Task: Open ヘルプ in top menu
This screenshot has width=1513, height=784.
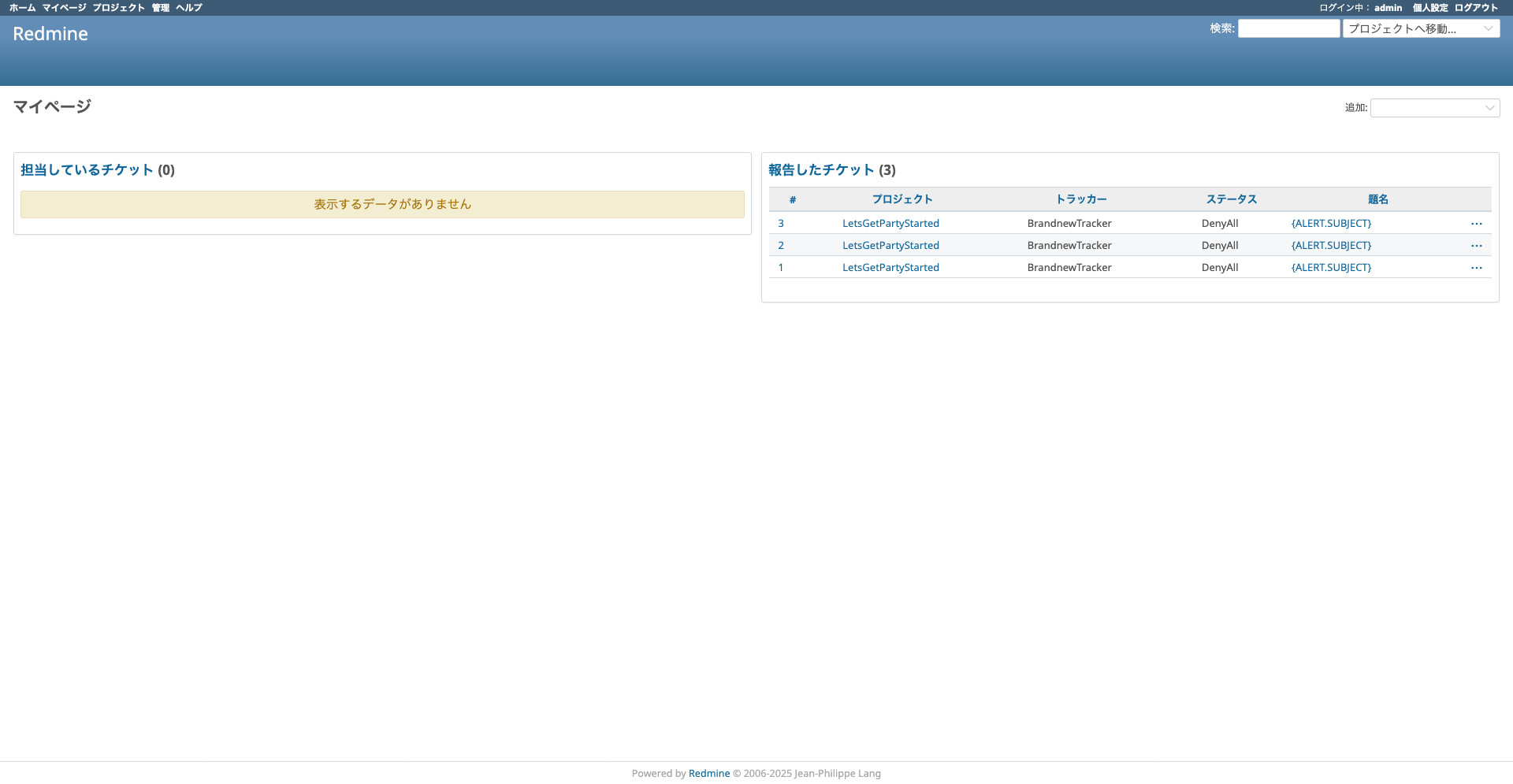Action: point(189,8)
